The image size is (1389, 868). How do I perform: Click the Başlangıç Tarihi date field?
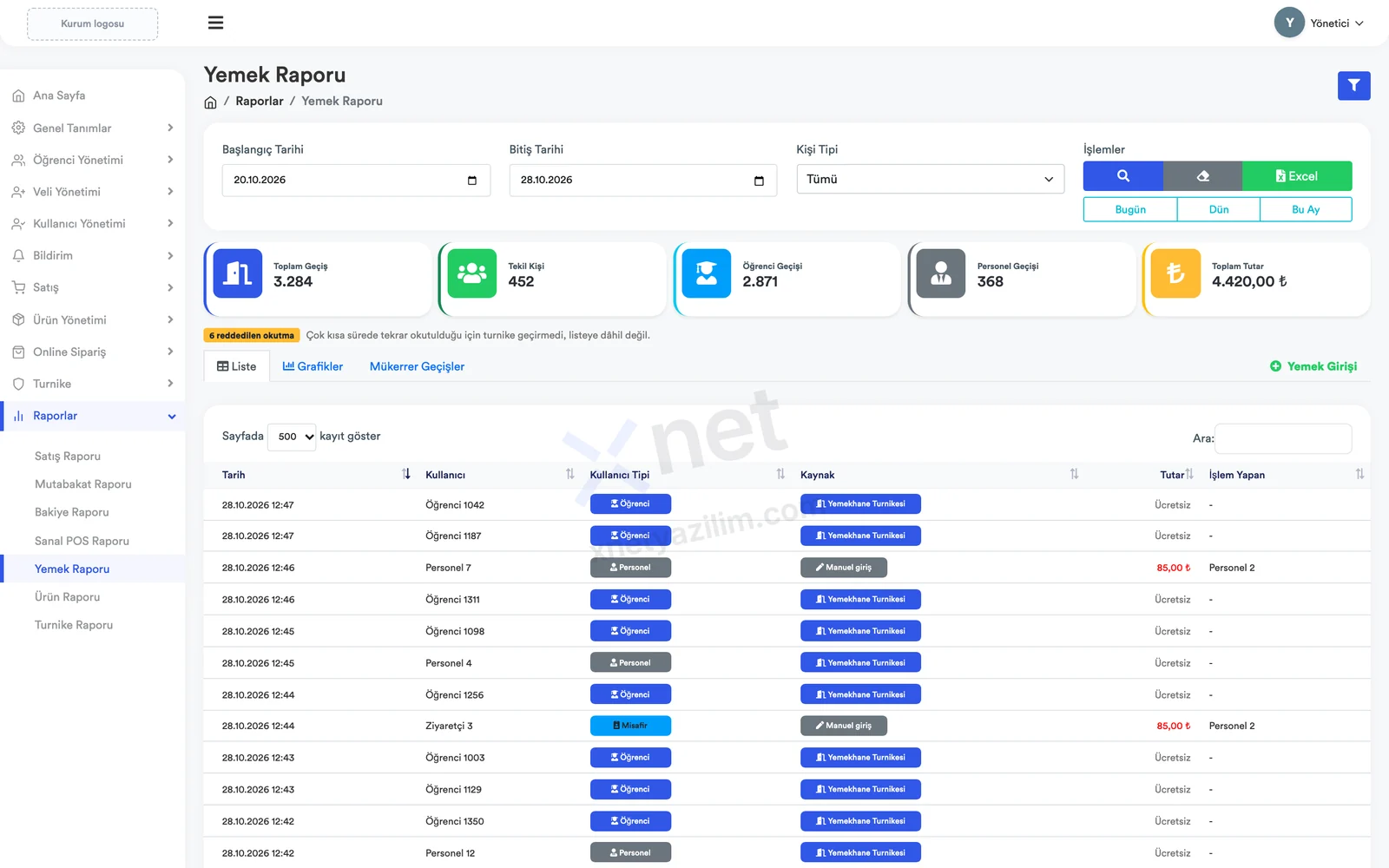click(x=356, y=181)
